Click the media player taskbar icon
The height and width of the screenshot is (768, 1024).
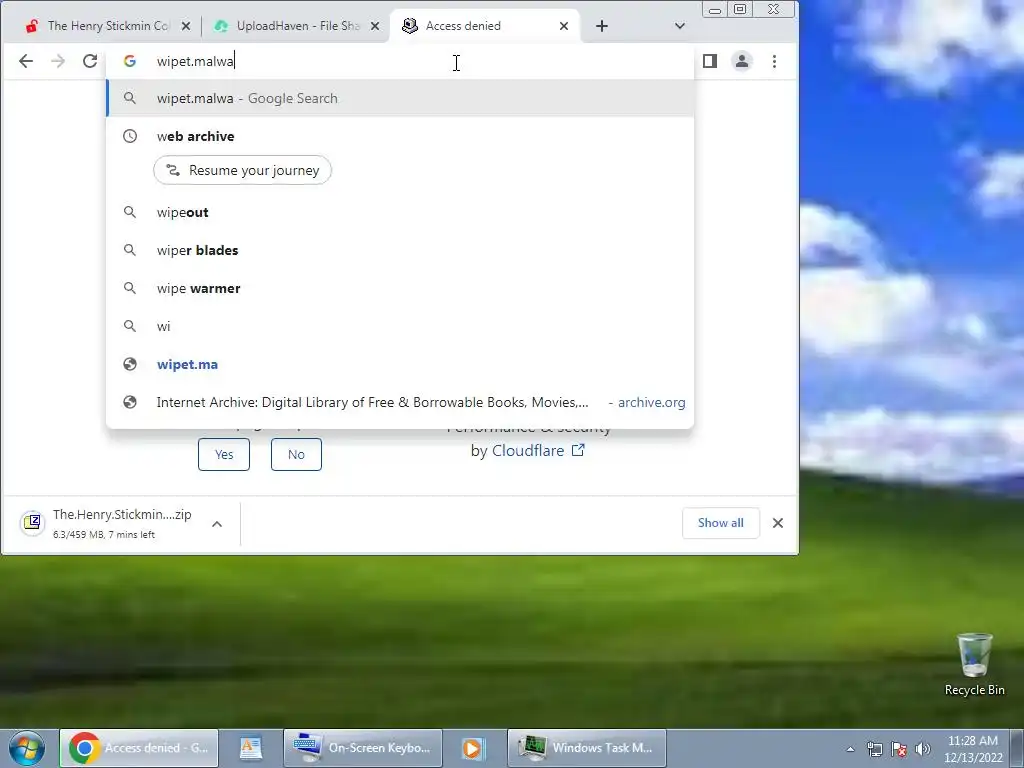click(473, 748)
